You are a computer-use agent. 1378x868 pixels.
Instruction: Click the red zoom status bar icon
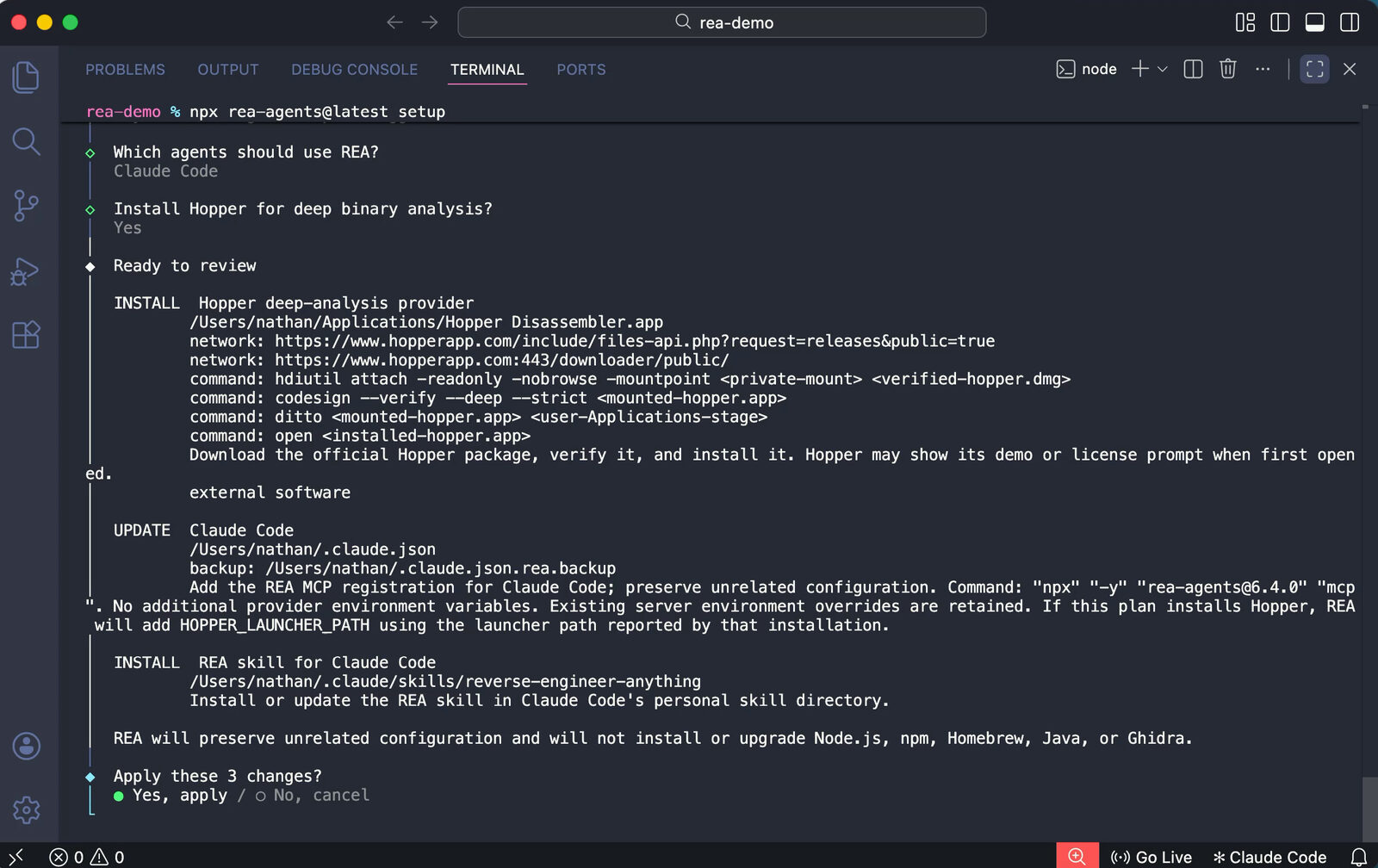click(x=1077, y=856)
